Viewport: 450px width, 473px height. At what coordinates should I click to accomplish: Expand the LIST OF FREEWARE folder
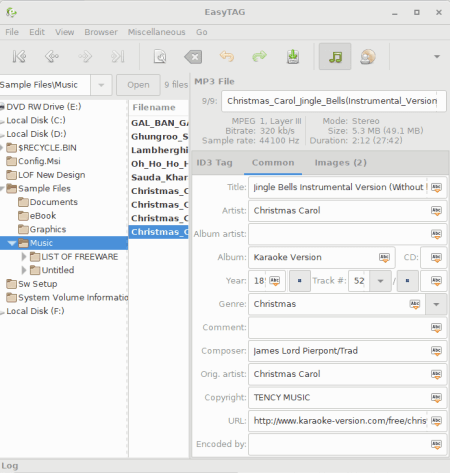(24, 257)
